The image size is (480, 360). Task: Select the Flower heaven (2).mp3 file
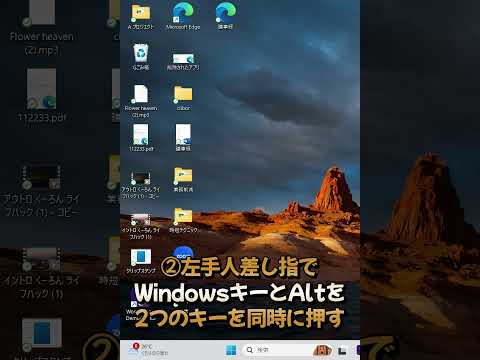click(141, 101)
